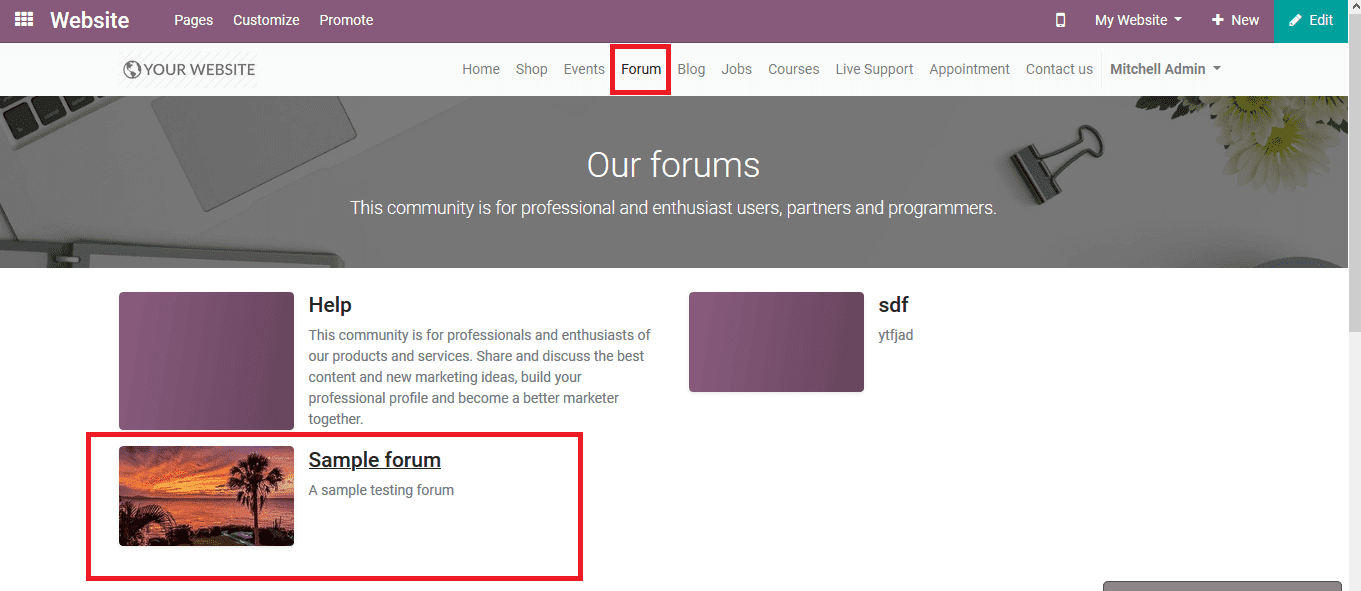Click the 'Our forums' heading

(x=673, y=165)
